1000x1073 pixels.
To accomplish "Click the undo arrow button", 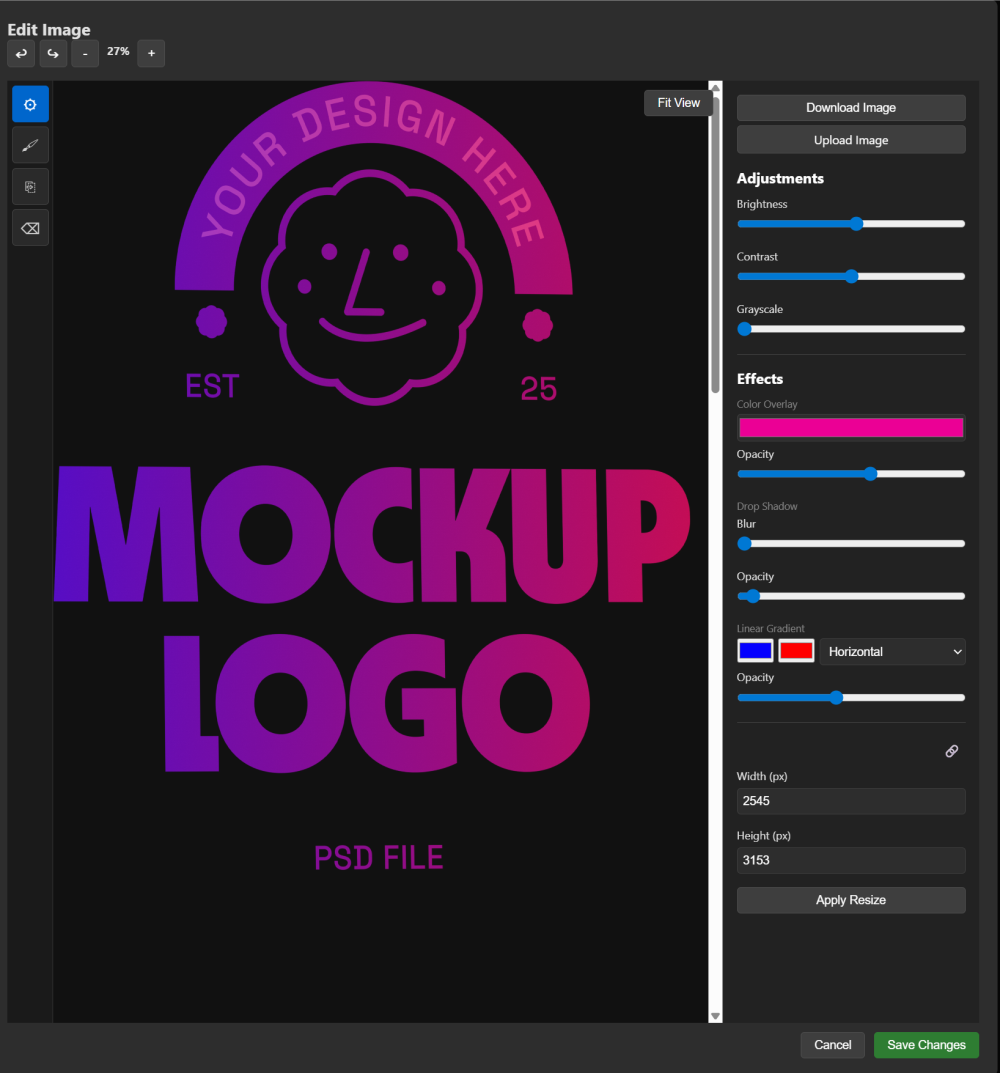I will 21,53.
